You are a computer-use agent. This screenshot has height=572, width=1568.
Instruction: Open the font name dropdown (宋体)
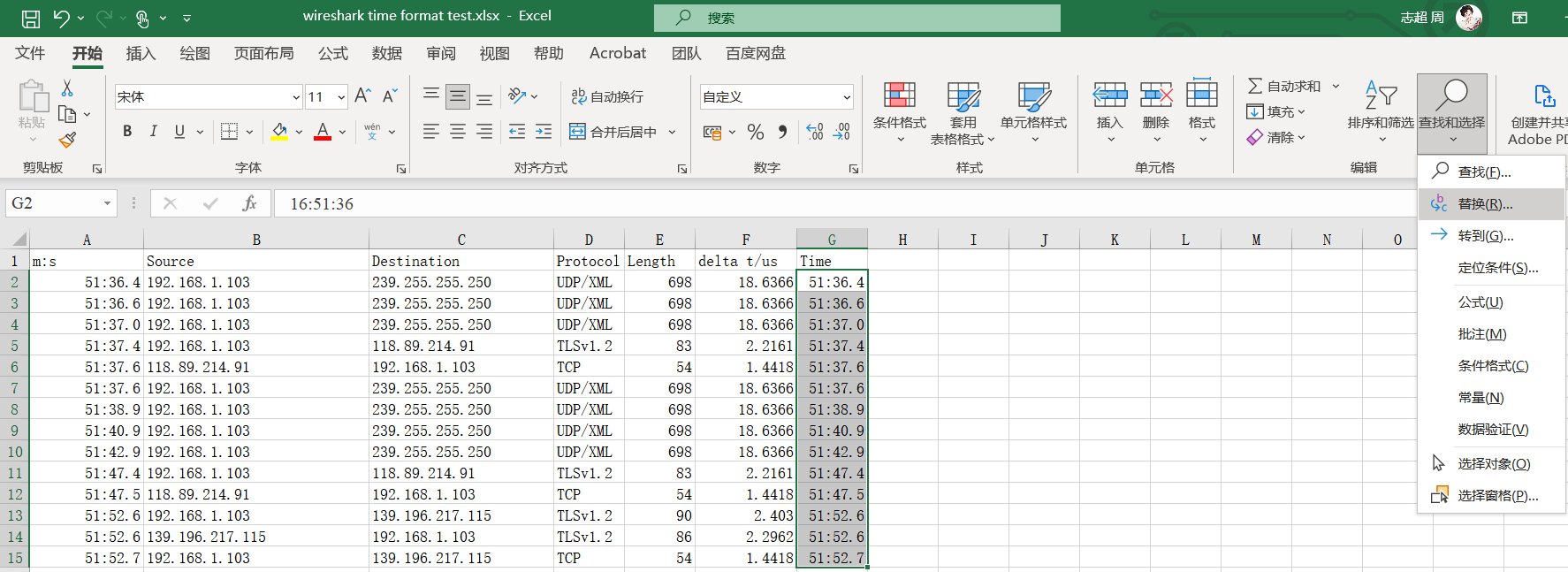coord(296,97)
